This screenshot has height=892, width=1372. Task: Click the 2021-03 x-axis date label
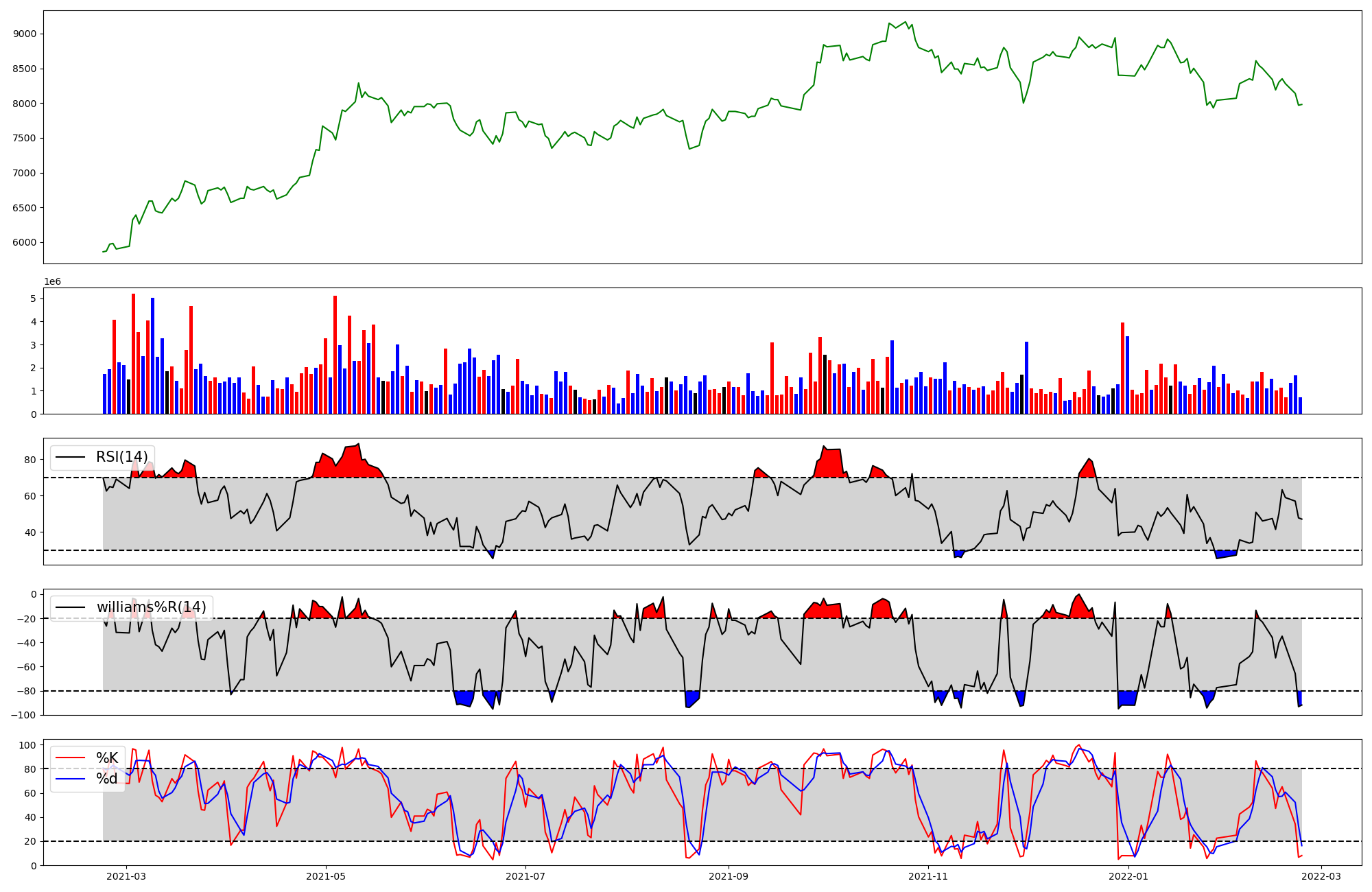click(126, 876)
